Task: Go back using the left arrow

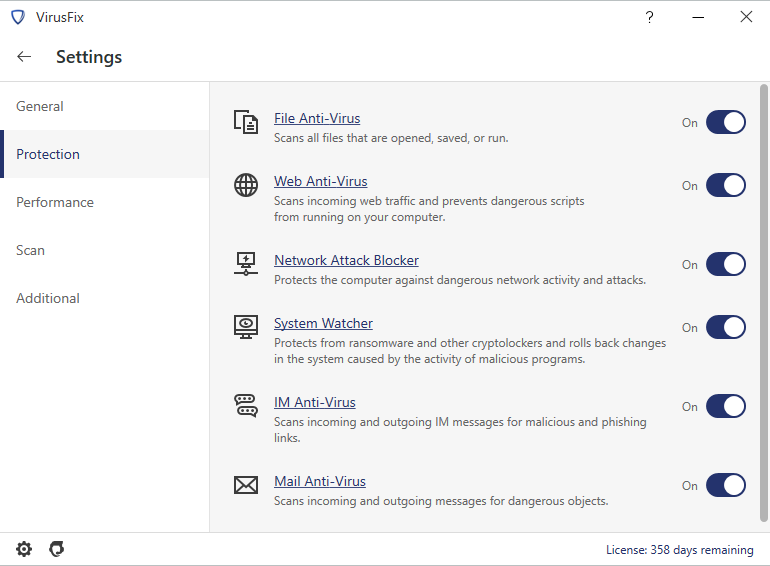Action: point(24,56)
